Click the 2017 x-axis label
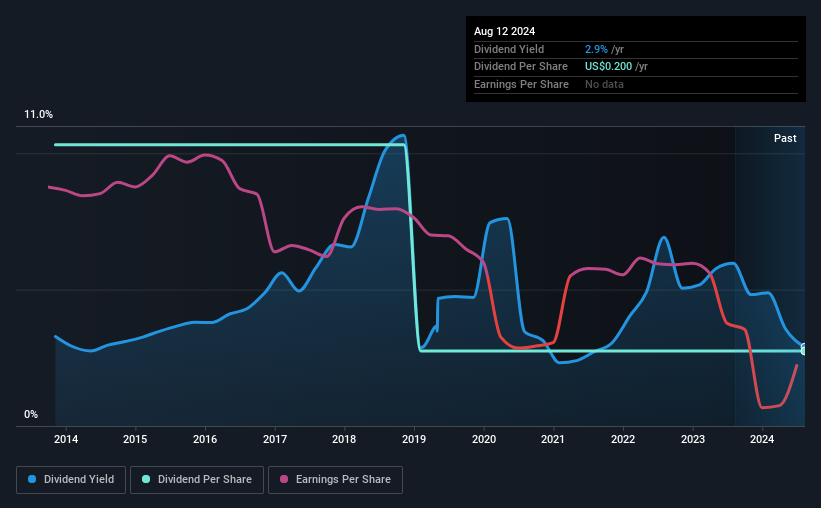The width and height of the screenshot is (821, 508). [x=274, y=439]
